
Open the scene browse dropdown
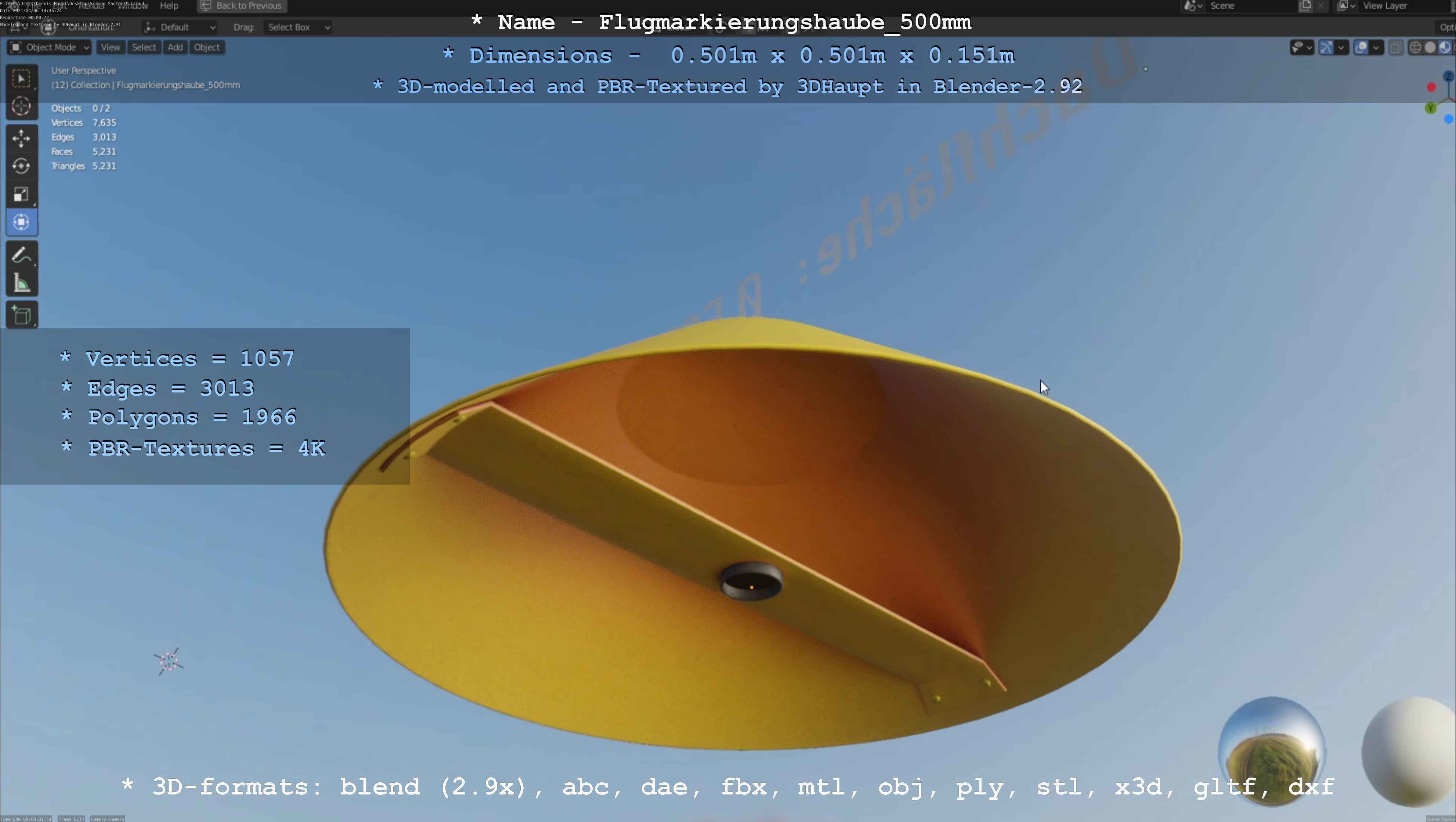[x=1193, y=6]
